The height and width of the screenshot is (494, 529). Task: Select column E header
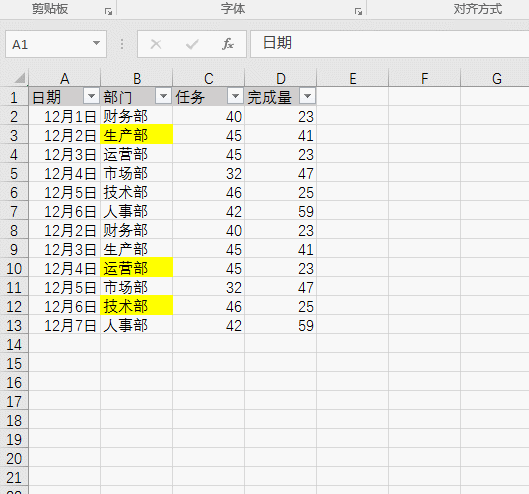pyautogui.click(x=353, y=79)
